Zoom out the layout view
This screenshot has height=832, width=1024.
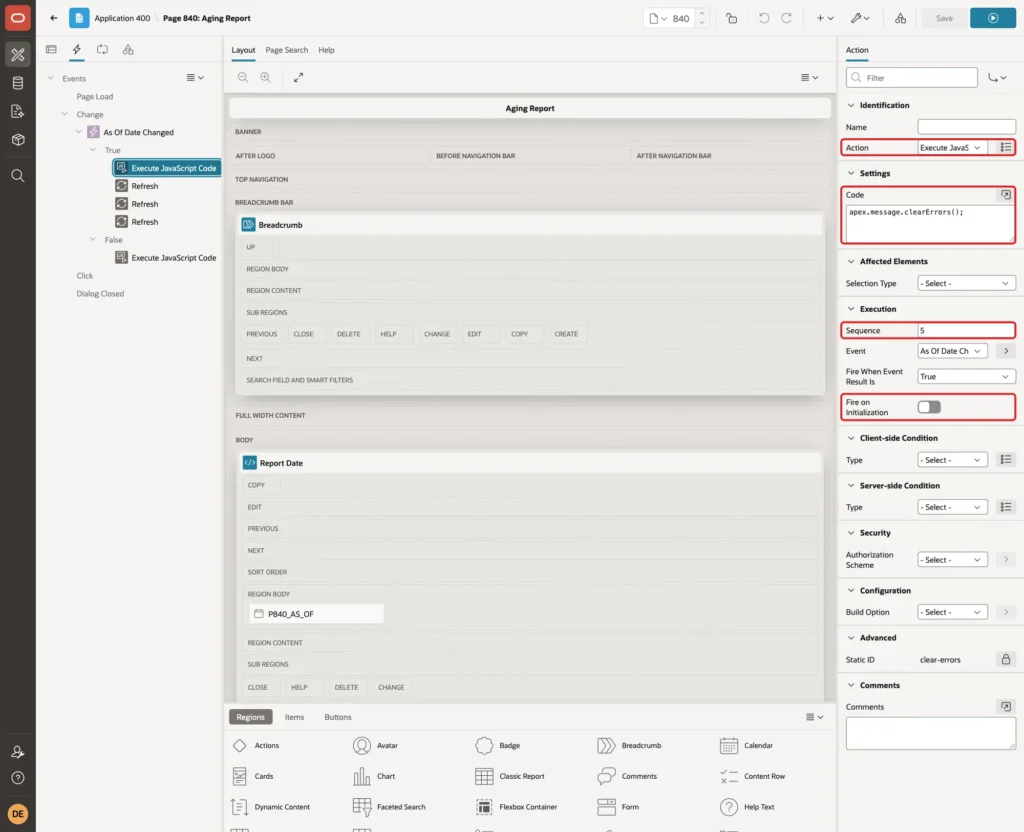pyautogui.click(x=243, y=77)
